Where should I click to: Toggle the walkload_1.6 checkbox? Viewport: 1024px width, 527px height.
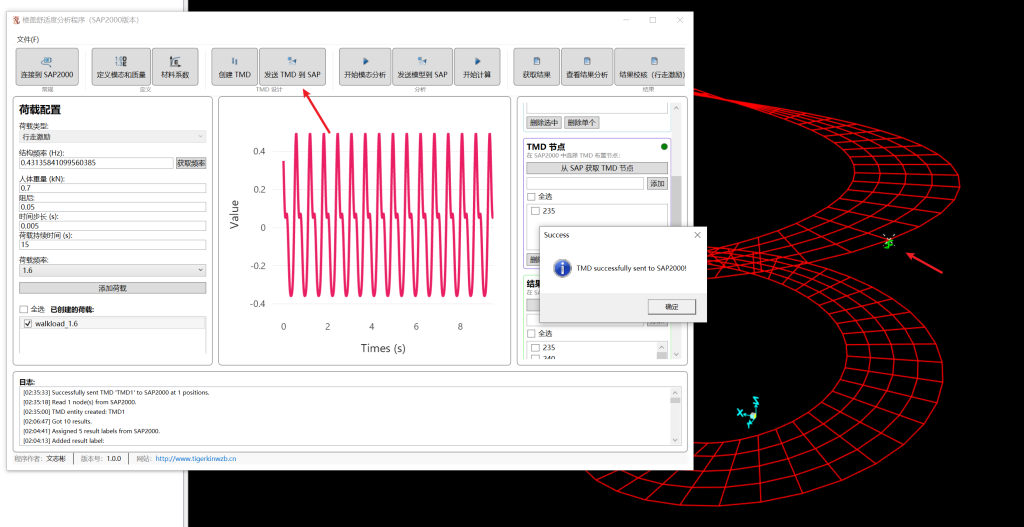26,324
